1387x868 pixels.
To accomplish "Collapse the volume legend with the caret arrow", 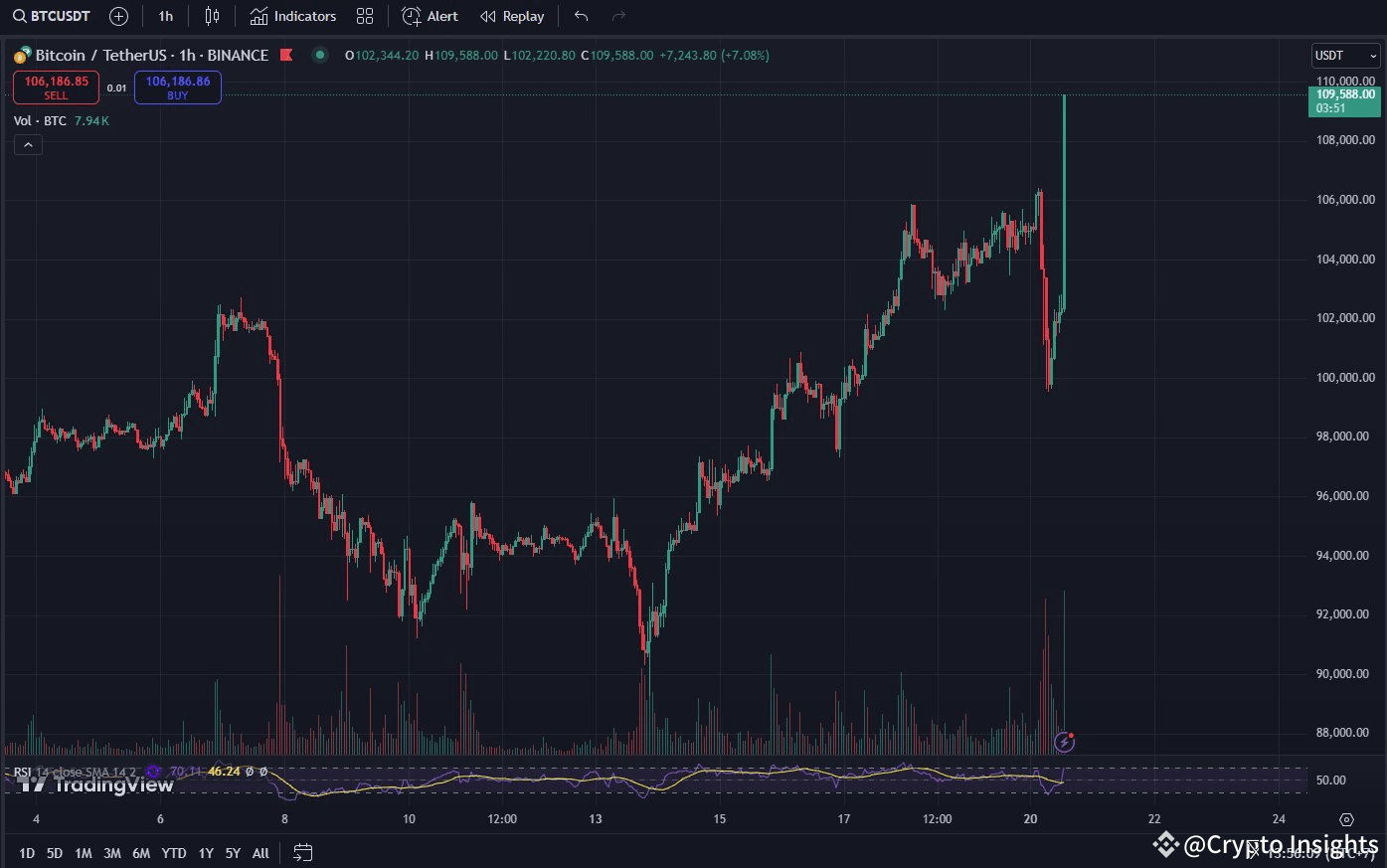I will [28, 144].
